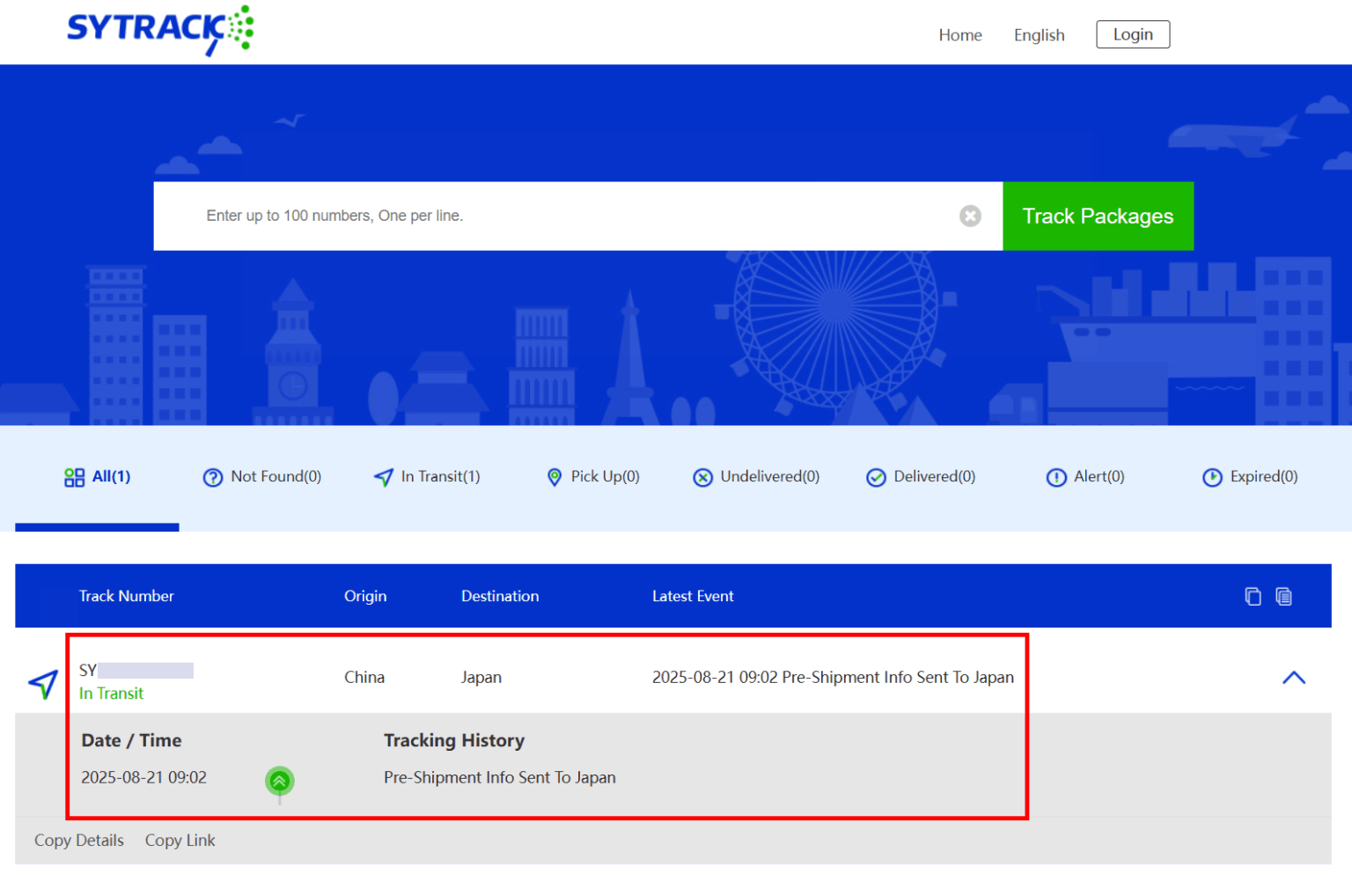Switch to Not Found(0) tab
The image size is (1352, 896).
pyautogui.click(x=262, y=477)
